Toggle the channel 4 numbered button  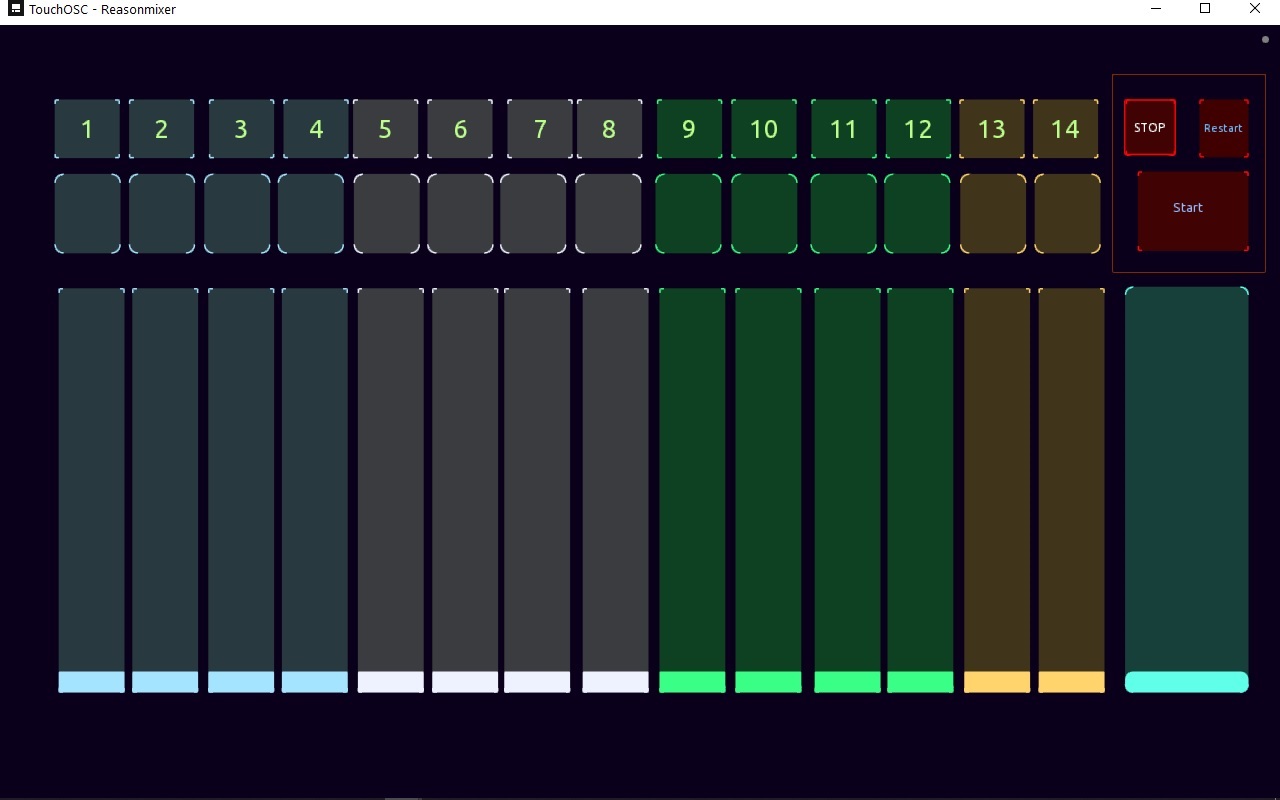[x=316, y=129]
